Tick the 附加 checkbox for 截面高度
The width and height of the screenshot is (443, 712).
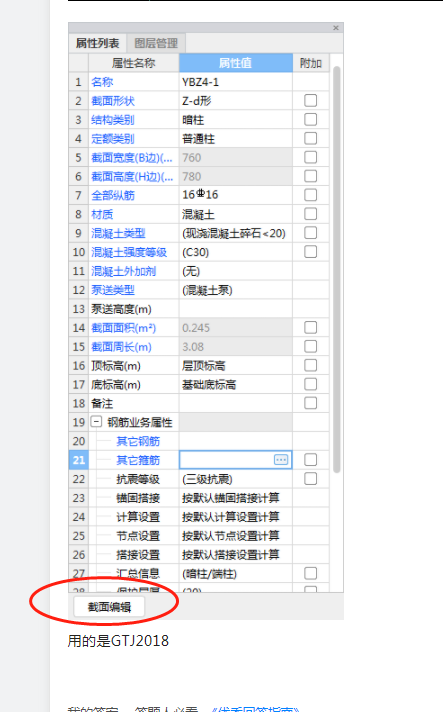(310, 176)
